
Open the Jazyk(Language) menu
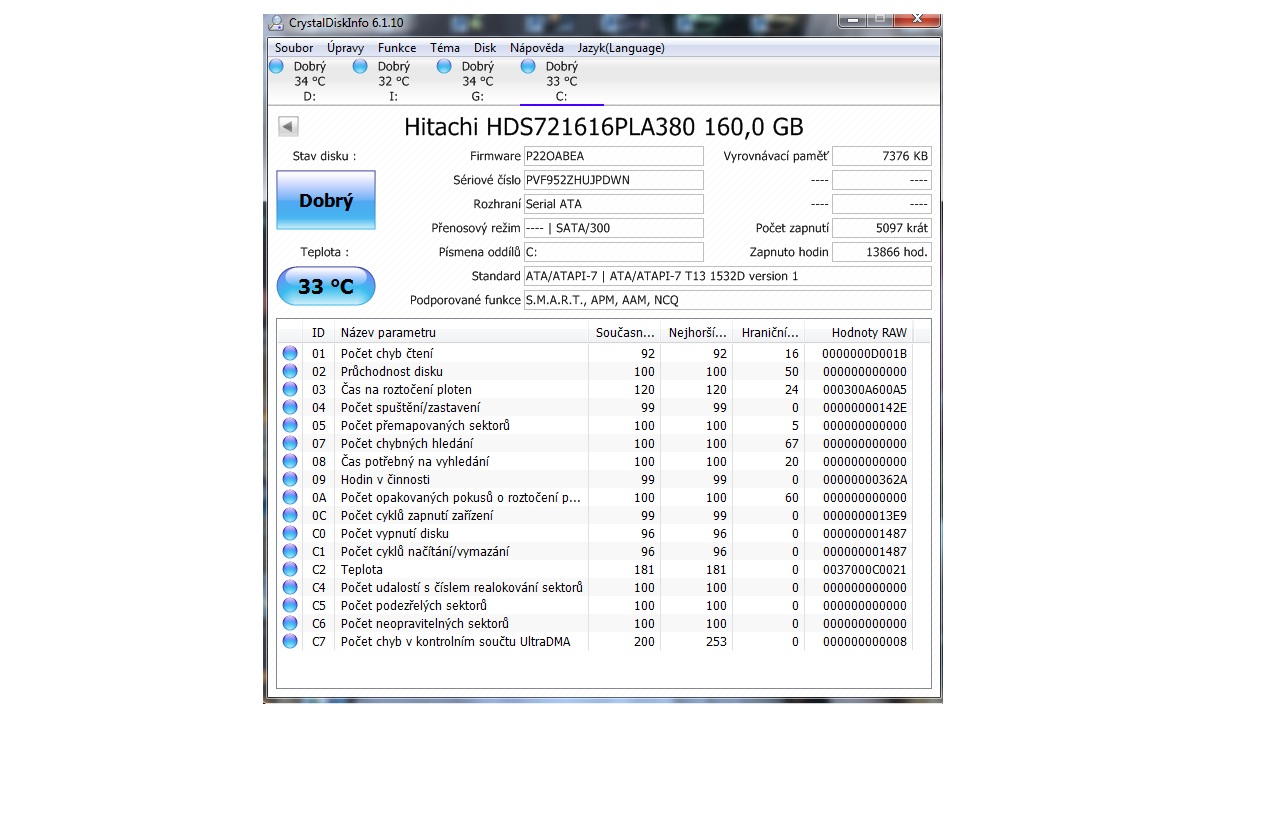(621, 48)
